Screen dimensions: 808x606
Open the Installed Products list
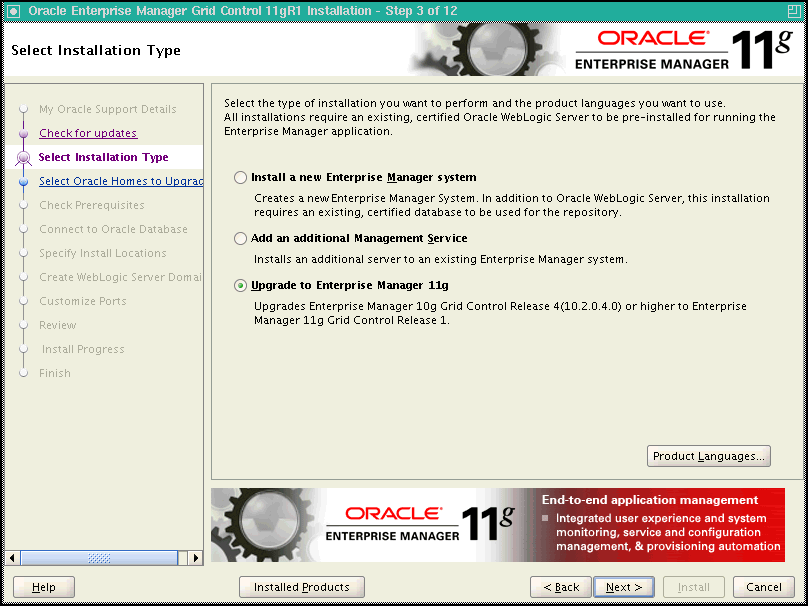pyautogui.click(x=302, y=587)
